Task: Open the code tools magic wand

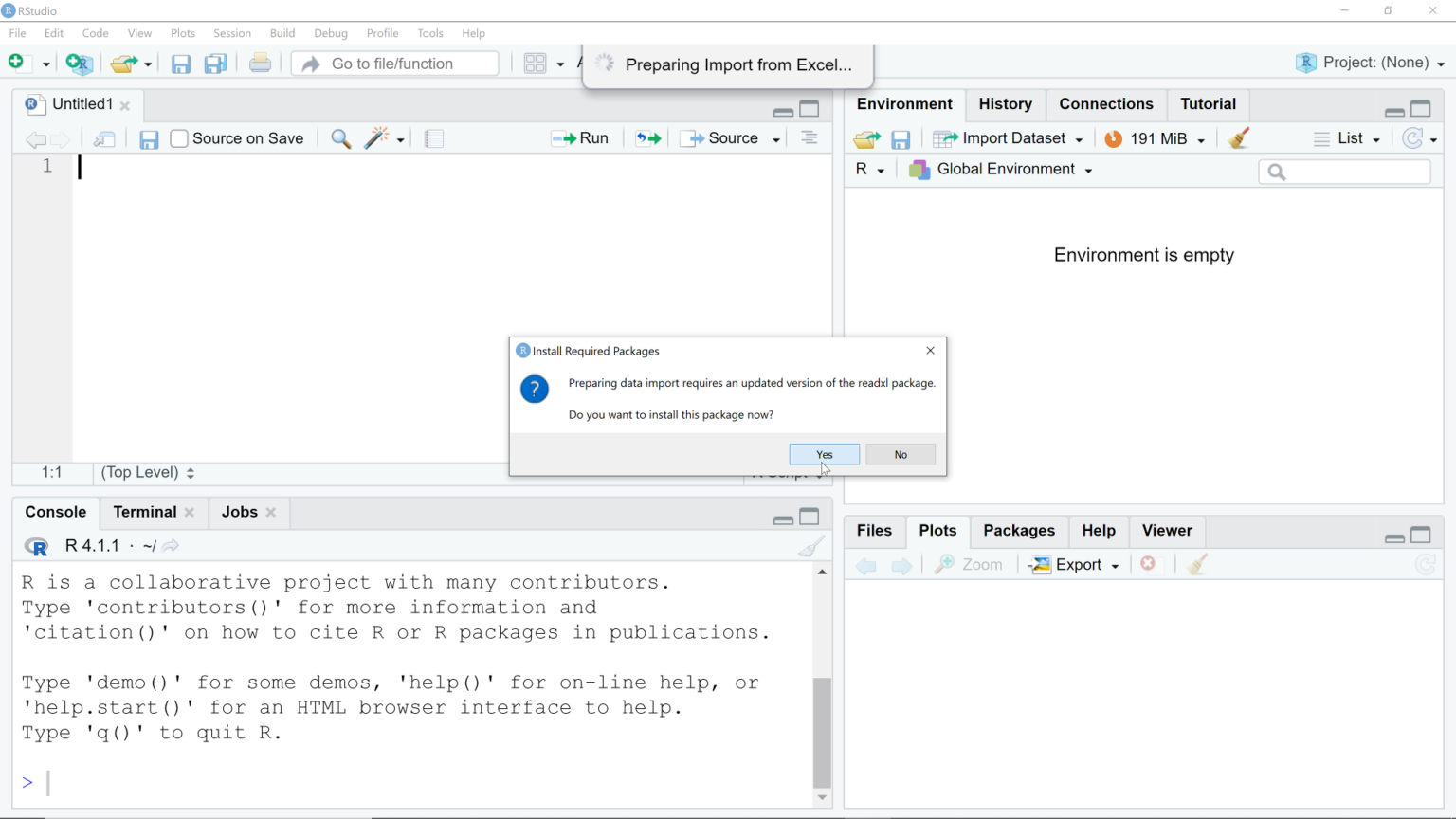Action: (377, 138)
